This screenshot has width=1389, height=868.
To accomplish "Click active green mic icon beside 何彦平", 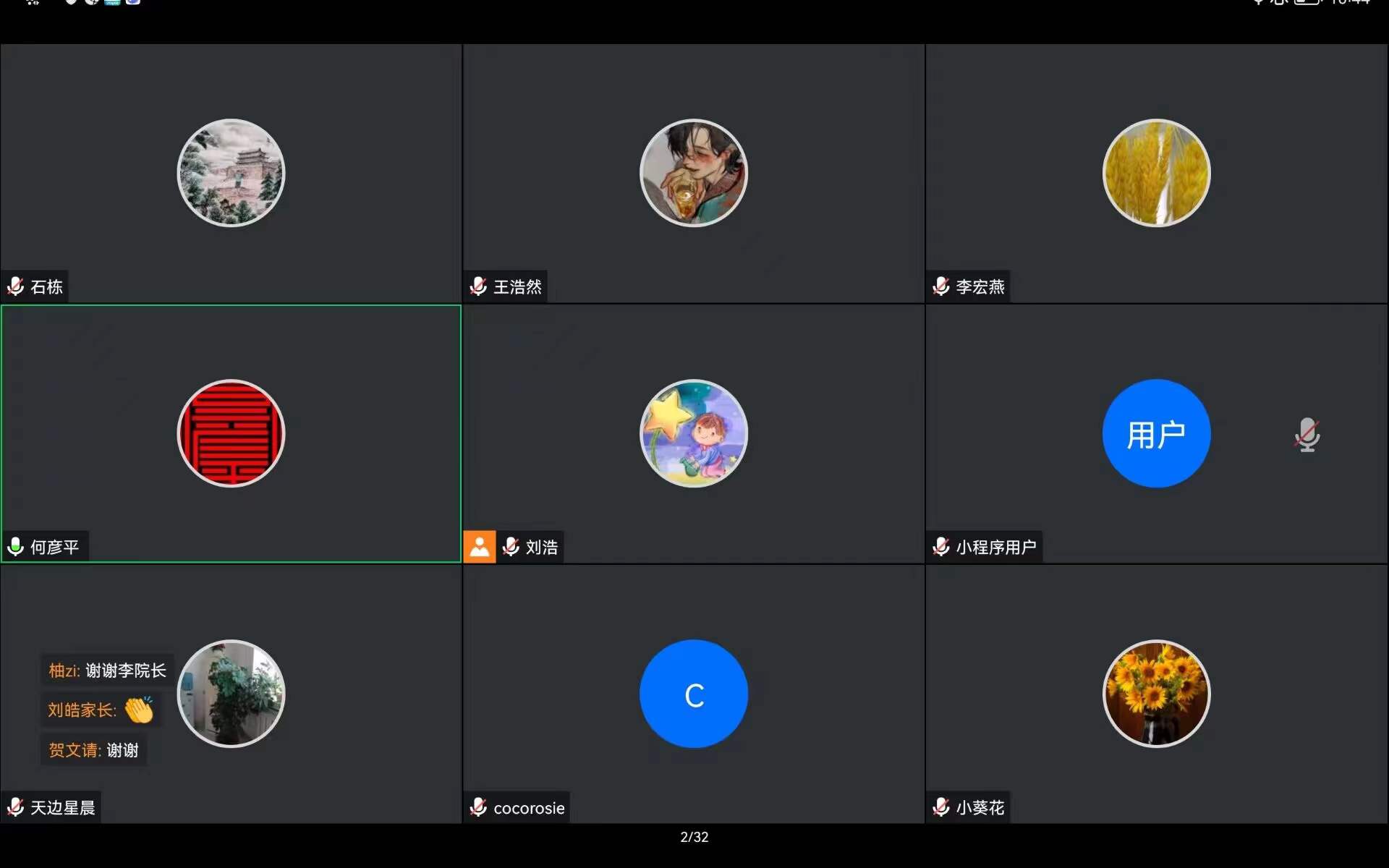I will (x=15, y=547).
